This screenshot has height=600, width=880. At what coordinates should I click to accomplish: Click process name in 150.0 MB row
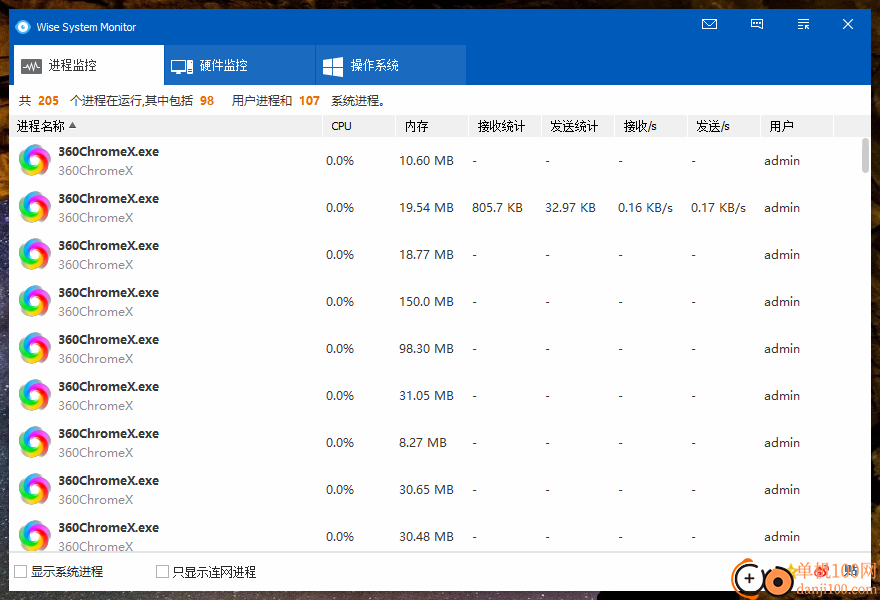point(109,293)
